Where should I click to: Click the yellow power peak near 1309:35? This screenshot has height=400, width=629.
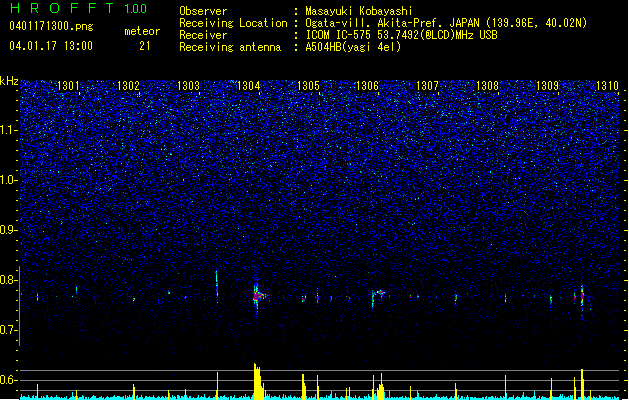point(582,384)
